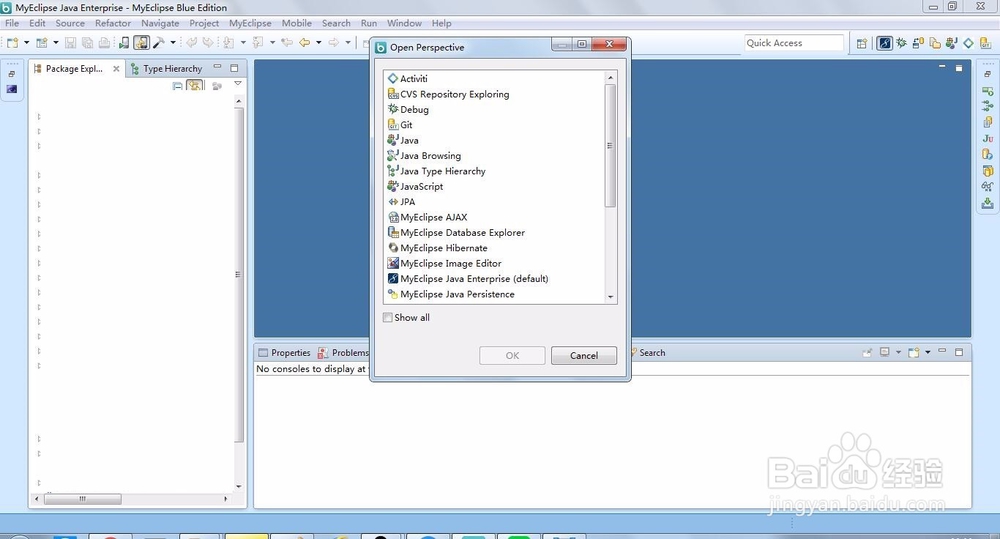Switch to Debug perspective bug icon

point(901,43)
